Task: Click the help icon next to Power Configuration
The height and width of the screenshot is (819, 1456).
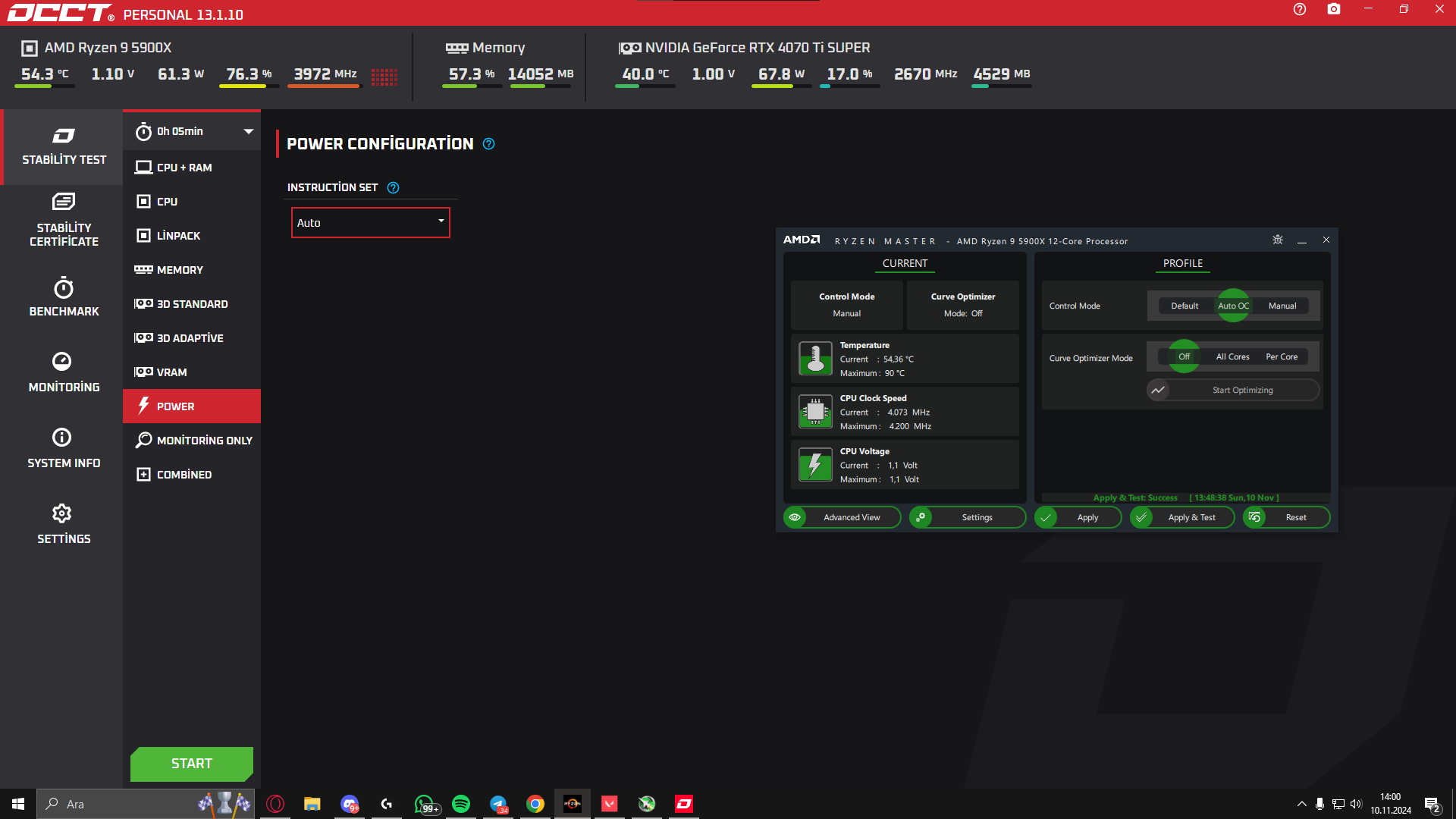Action: tap(489, 144)
